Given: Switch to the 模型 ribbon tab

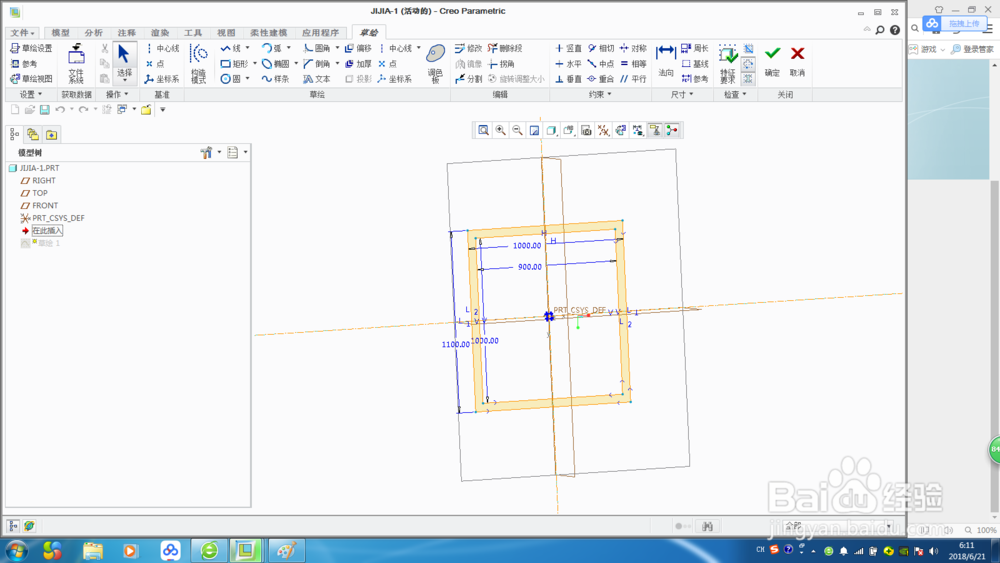Looking at the screenshot, I should 61,33.
